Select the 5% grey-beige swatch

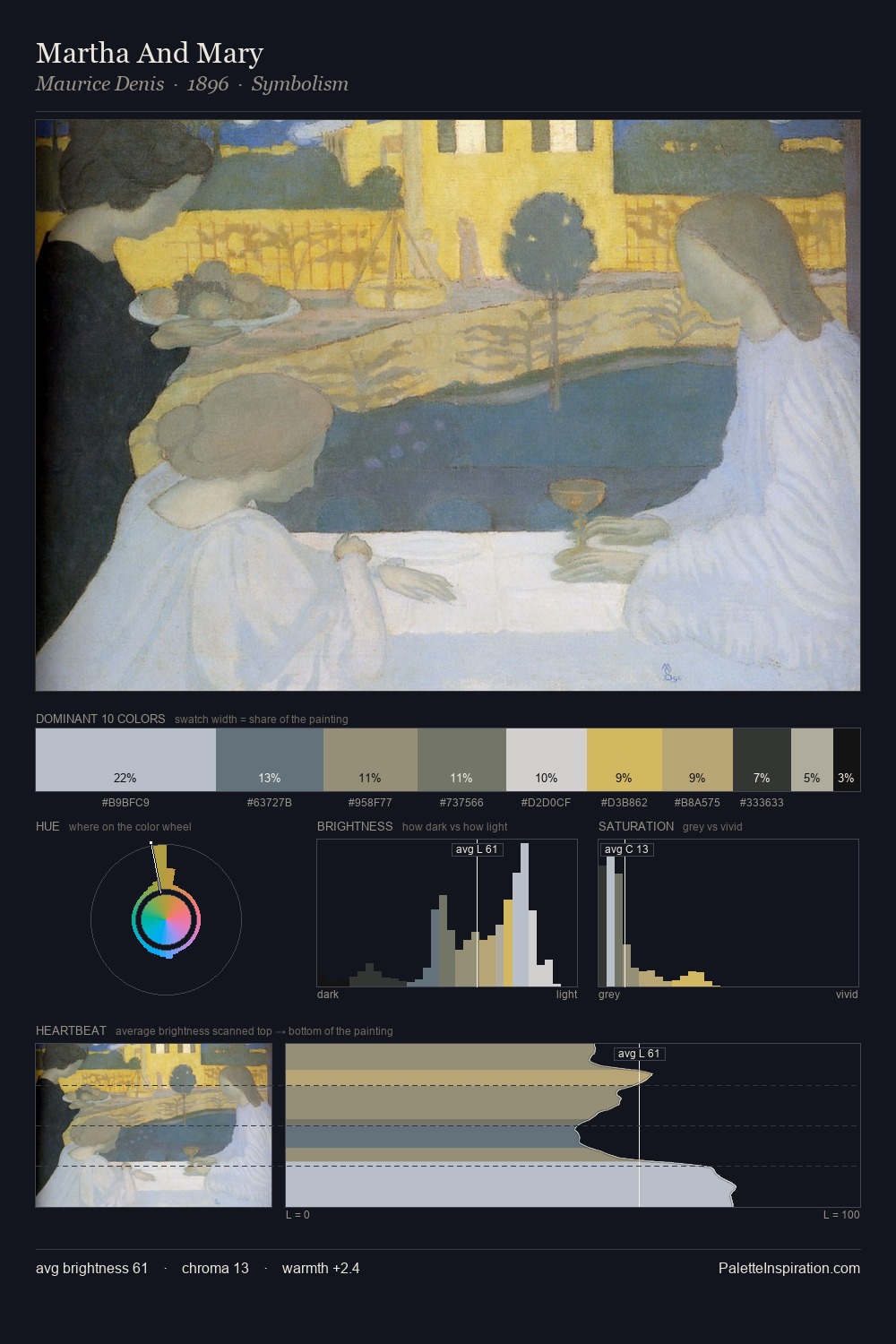[x=812, y=760]
